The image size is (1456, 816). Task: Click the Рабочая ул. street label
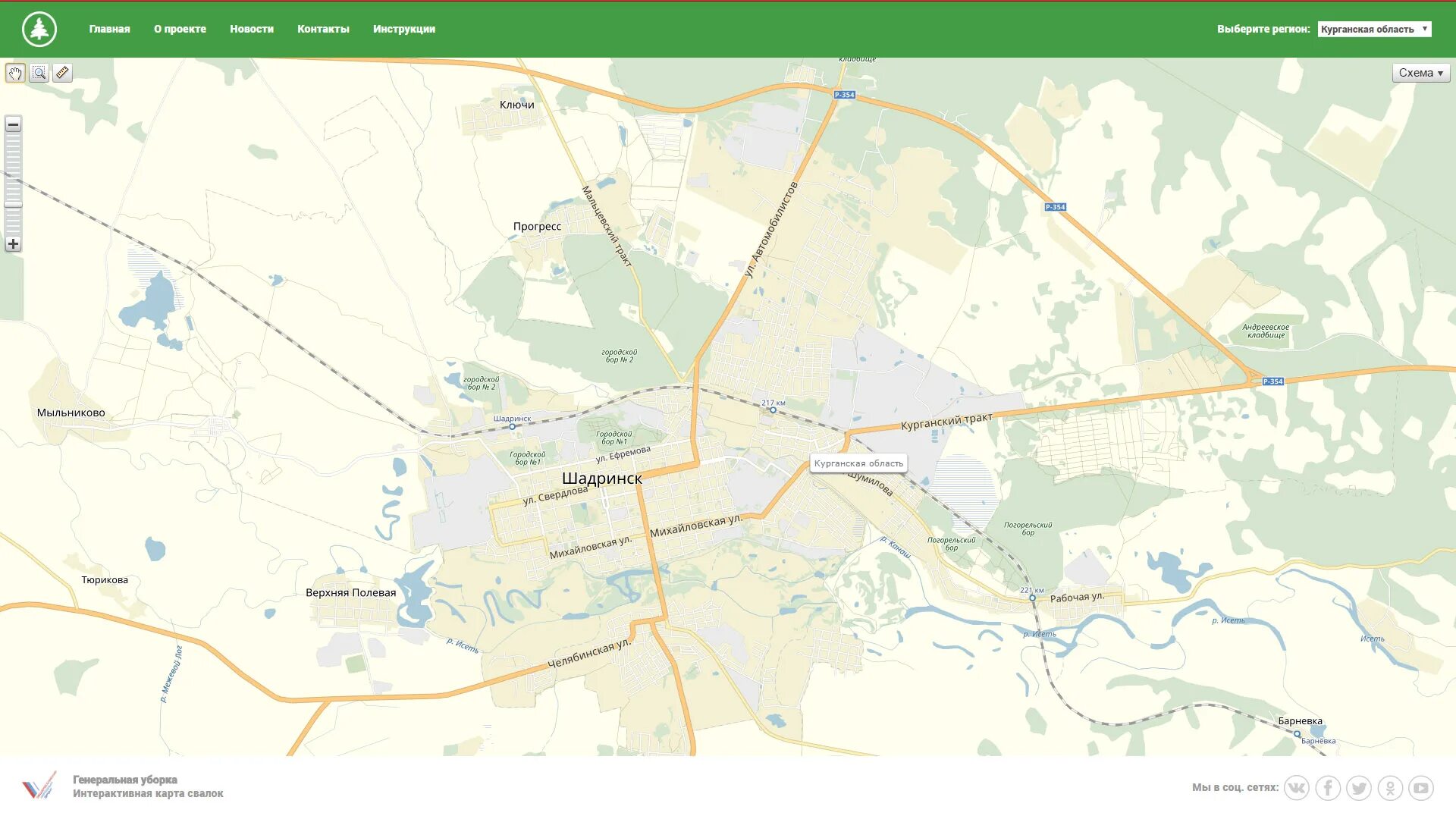pos(1077,597)
